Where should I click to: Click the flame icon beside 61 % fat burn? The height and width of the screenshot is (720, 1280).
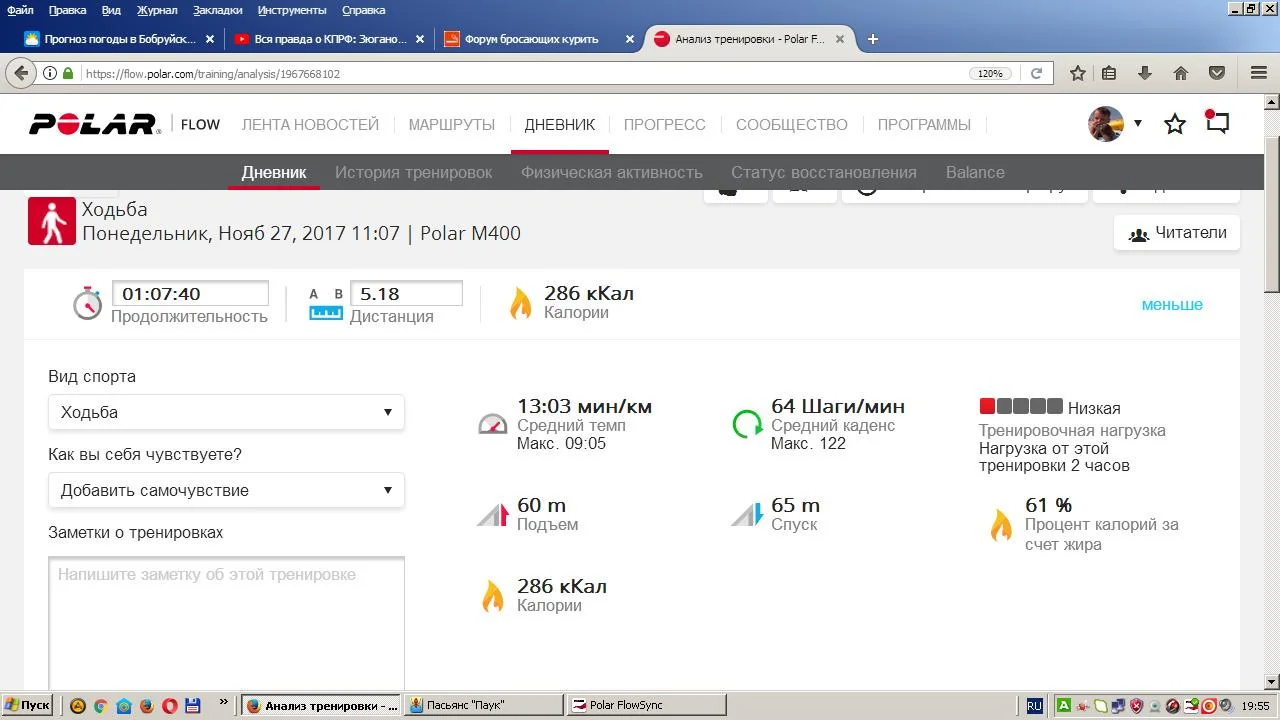coord(1001,525)
